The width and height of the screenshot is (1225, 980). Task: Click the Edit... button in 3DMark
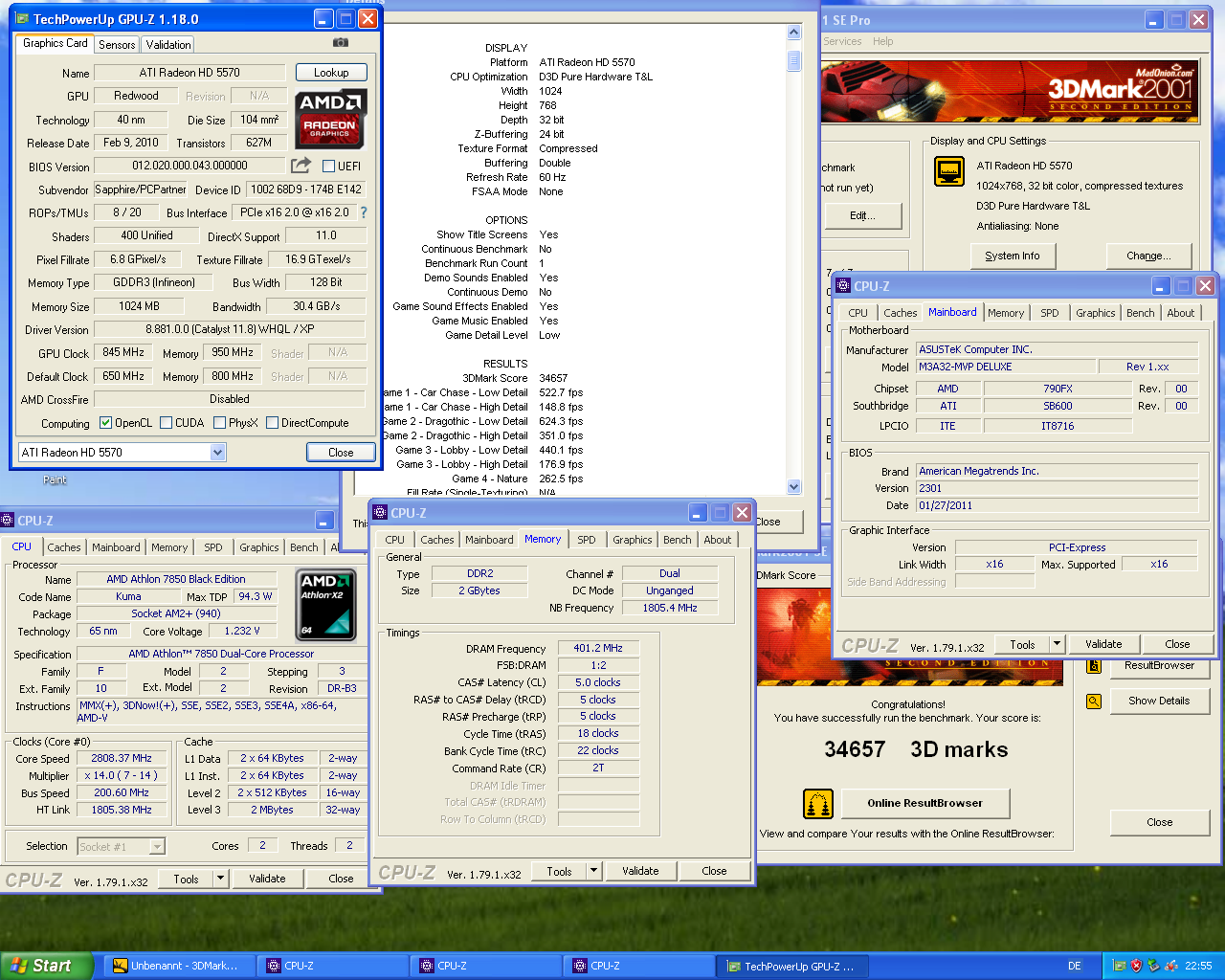coord(862,215)
